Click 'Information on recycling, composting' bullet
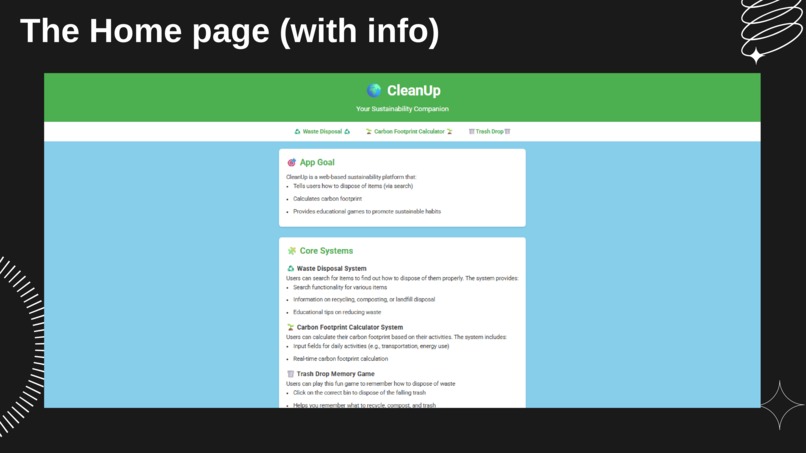This screenshot has width=806, height=453. click(364, 299)
